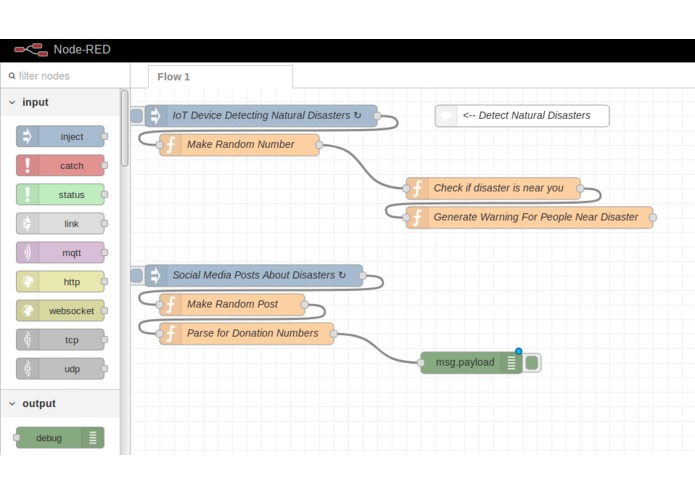Viewport: 695px width, 494px height.
Task: Click function icon on Generate Warning node
Action: click(x=417, y=218)
